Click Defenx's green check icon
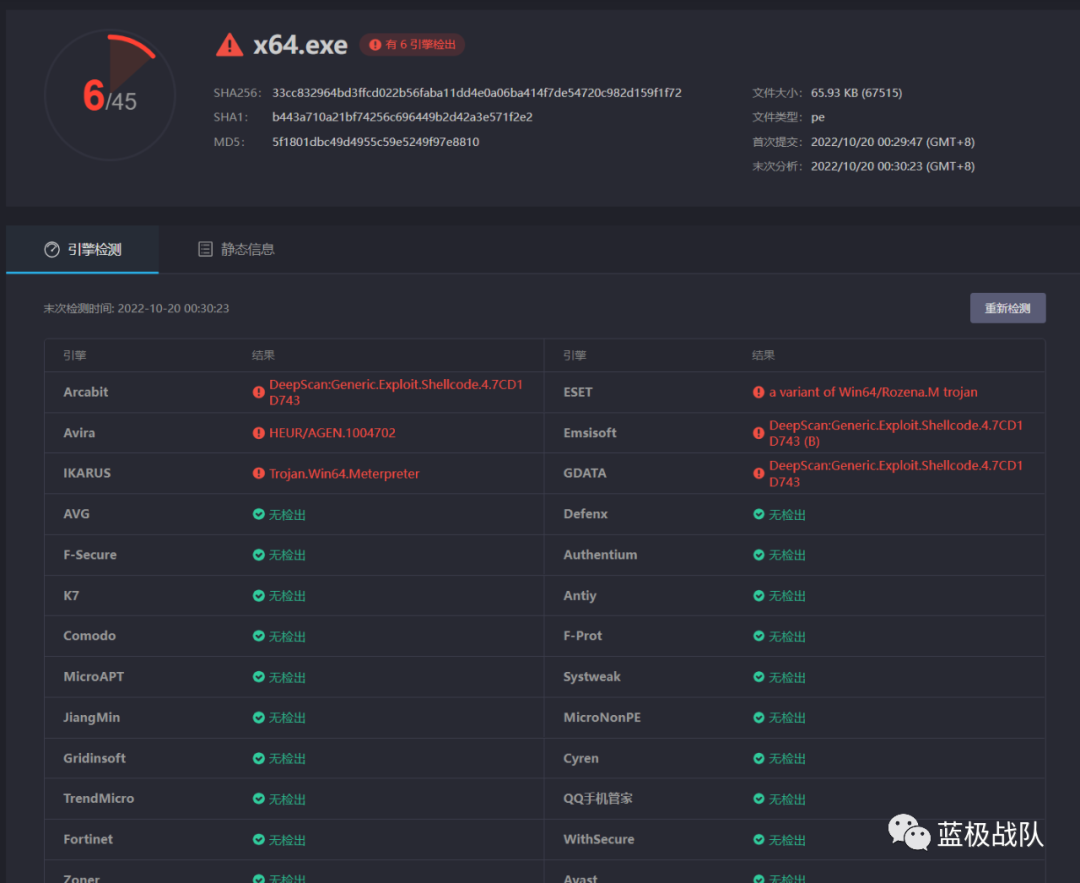The image size is (1080, 883). click(x=758, y=514)
